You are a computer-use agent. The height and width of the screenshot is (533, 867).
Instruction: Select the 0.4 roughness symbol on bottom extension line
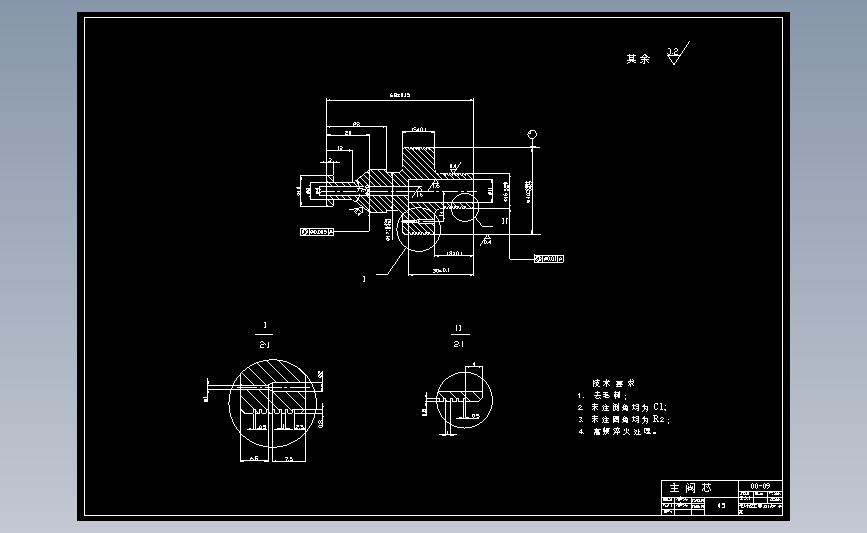click(x=487, y=241)
